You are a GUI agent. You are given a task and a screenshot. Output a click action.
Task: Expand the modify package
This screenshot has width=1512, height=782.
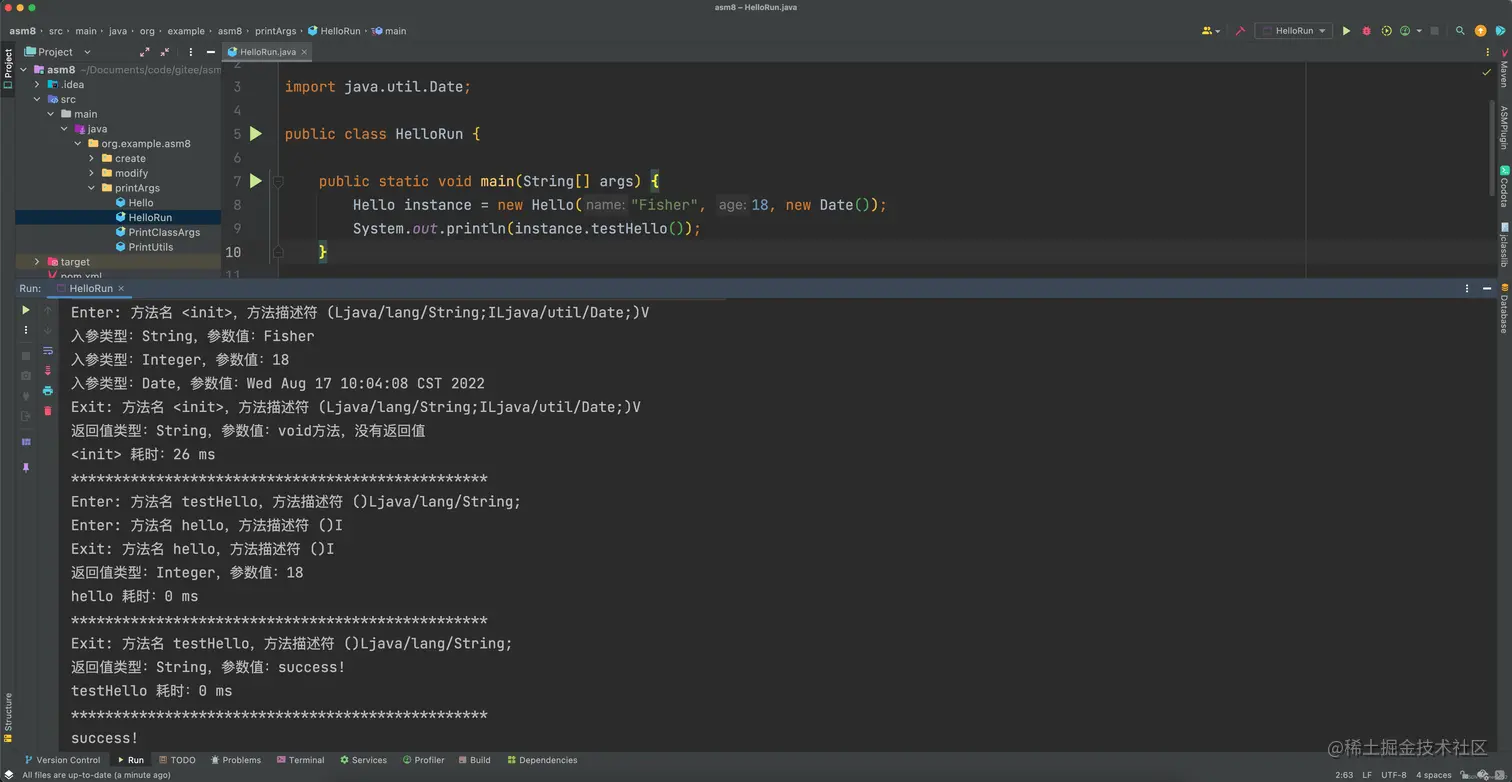91,173
